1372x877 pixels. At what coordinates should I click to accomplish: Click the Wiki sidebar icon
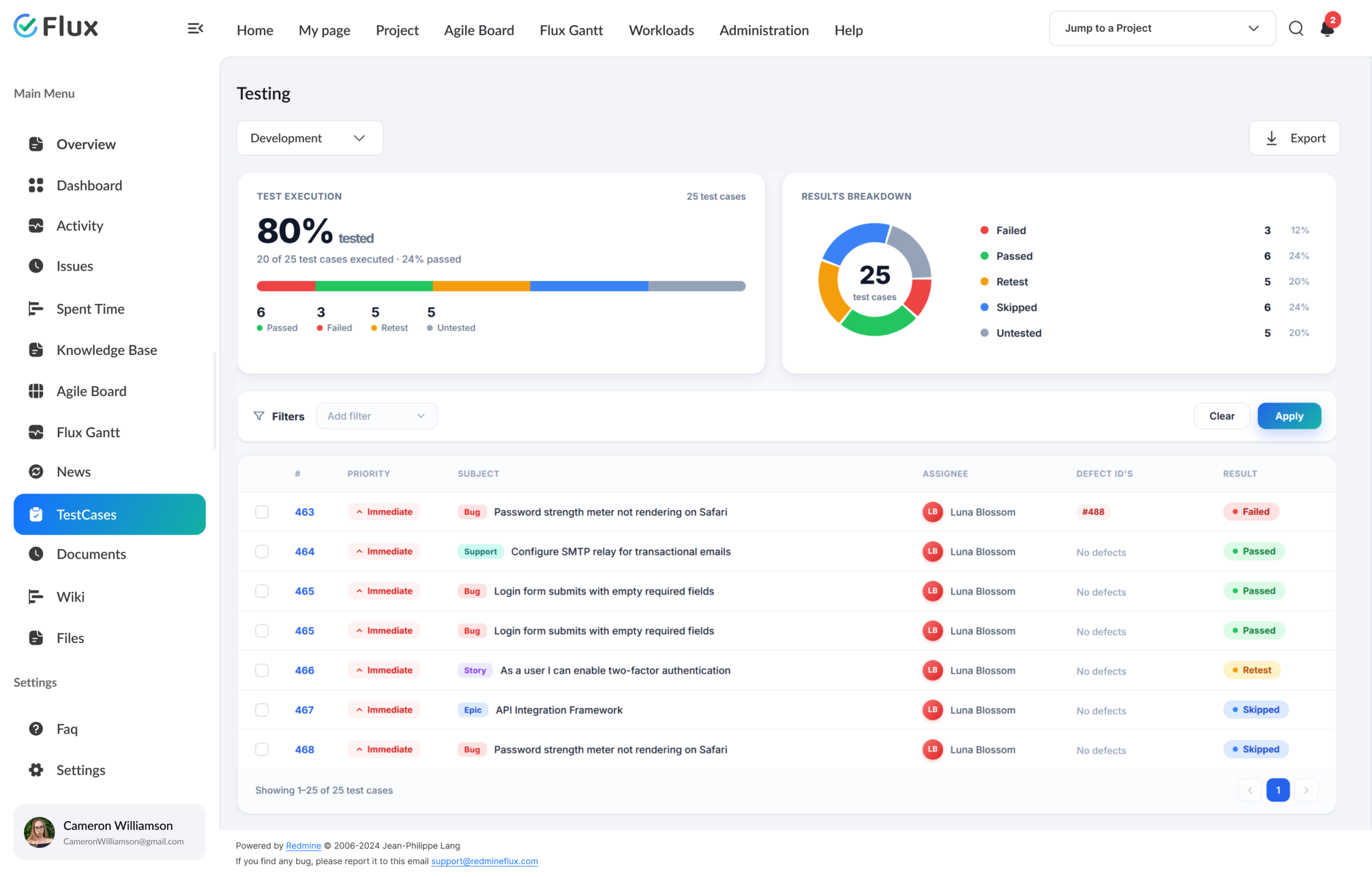36,596
